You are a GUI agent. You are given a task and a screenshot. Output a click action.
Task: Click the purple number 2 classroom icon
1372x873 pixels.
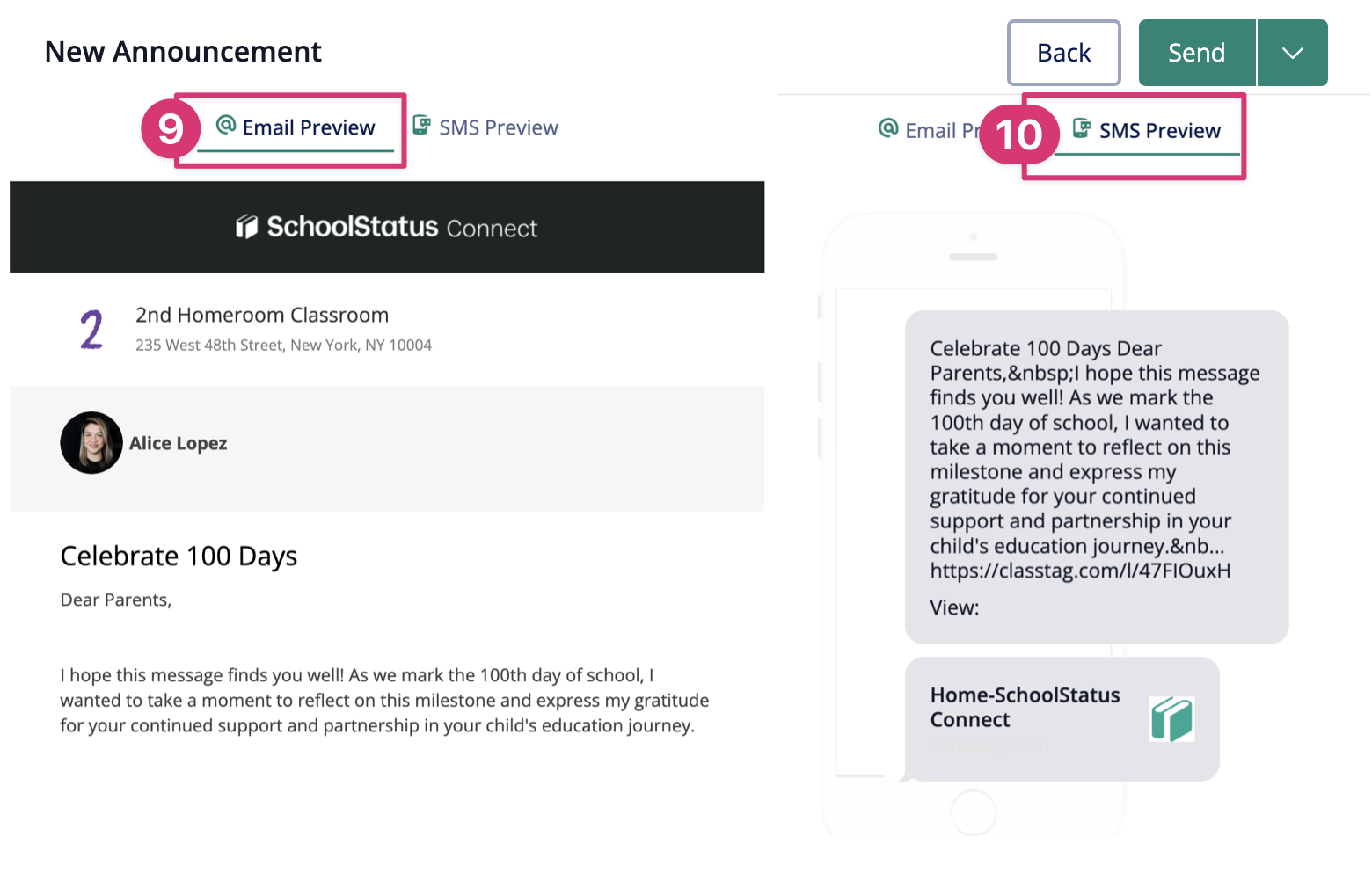(x=91, y=330)
